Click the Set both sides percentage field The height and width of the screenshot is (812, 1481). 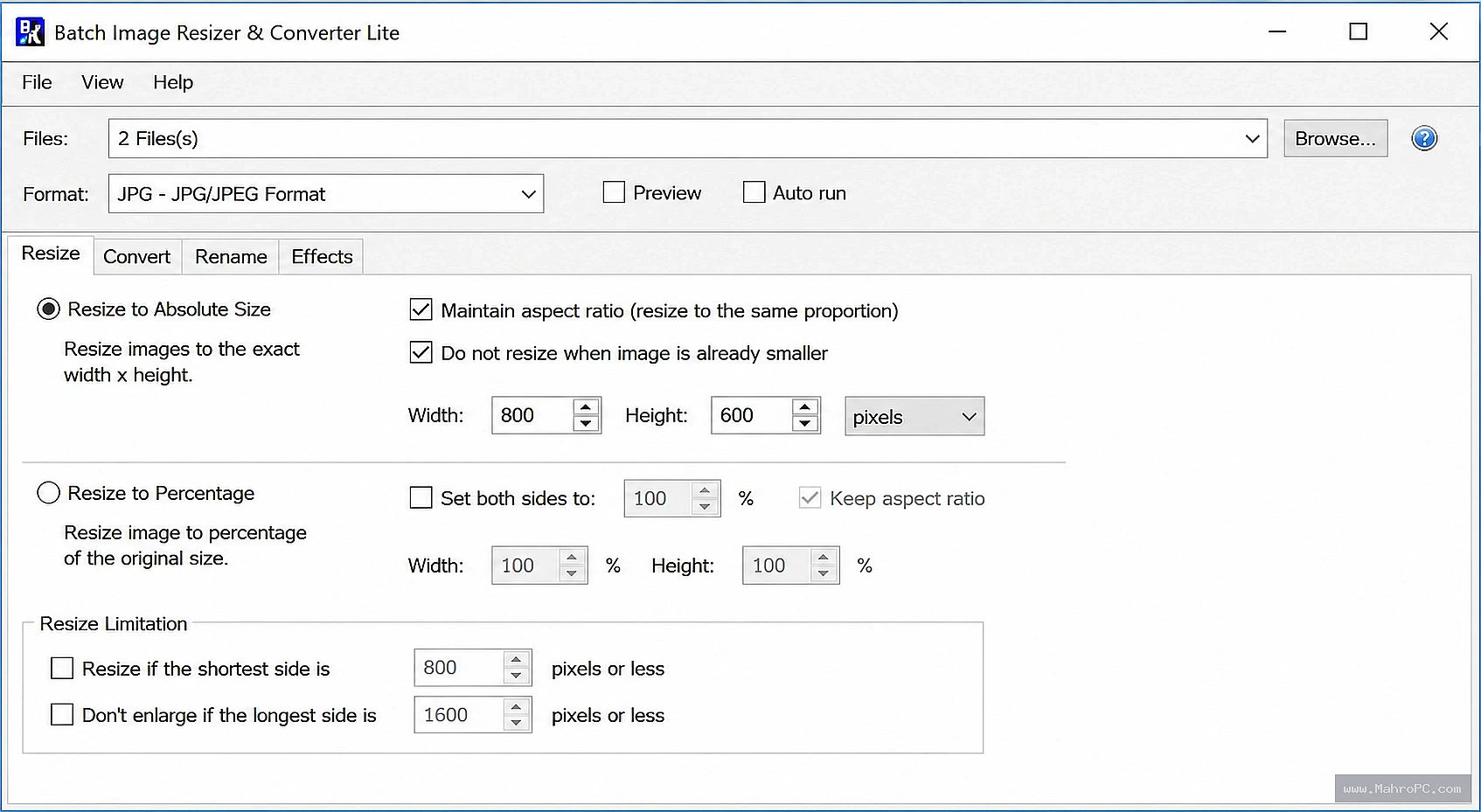tap(657, 498)
